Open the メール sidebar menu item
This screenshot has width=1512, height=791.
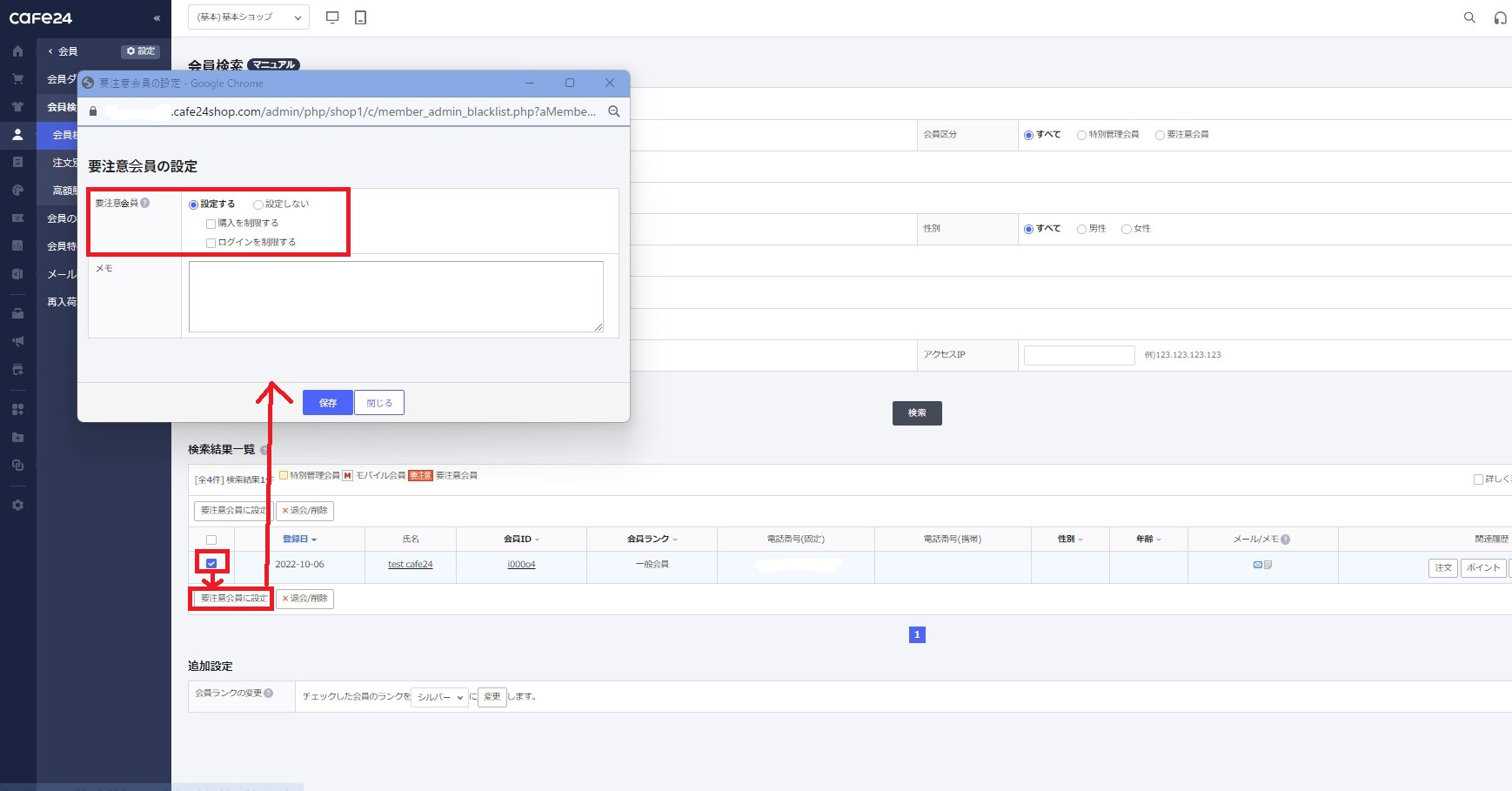[62, 274]
